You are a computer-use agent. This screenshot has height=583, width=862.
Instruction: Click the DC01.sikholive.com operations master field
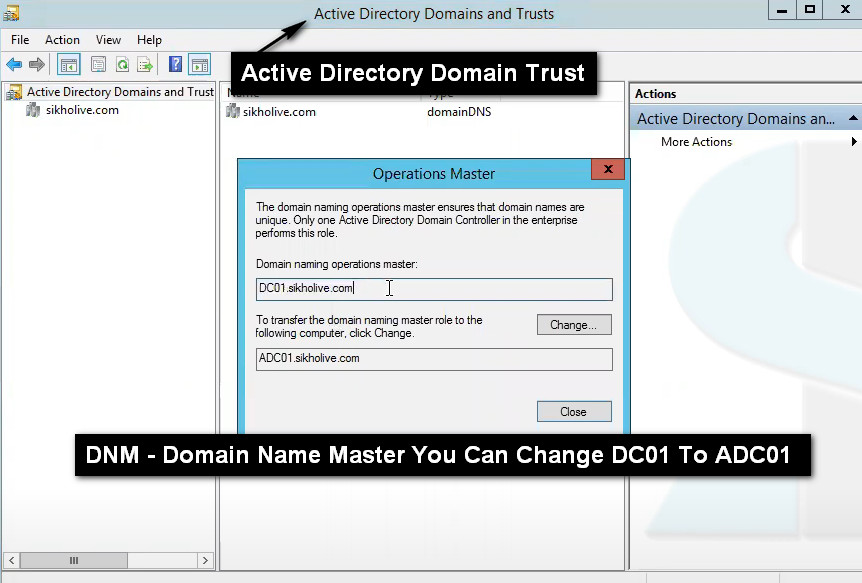pos(434,289)
